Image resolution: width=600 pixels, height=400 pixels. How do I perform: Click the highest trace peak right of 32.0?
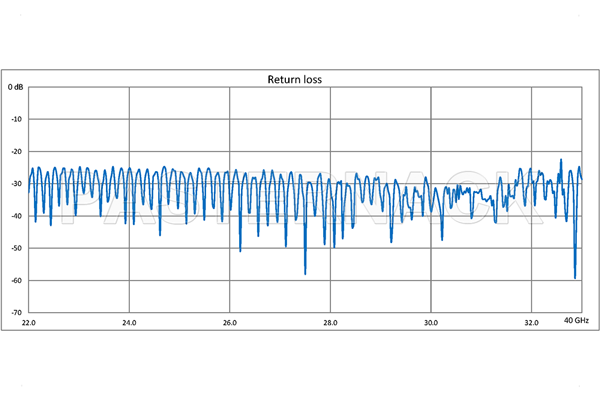561,160
